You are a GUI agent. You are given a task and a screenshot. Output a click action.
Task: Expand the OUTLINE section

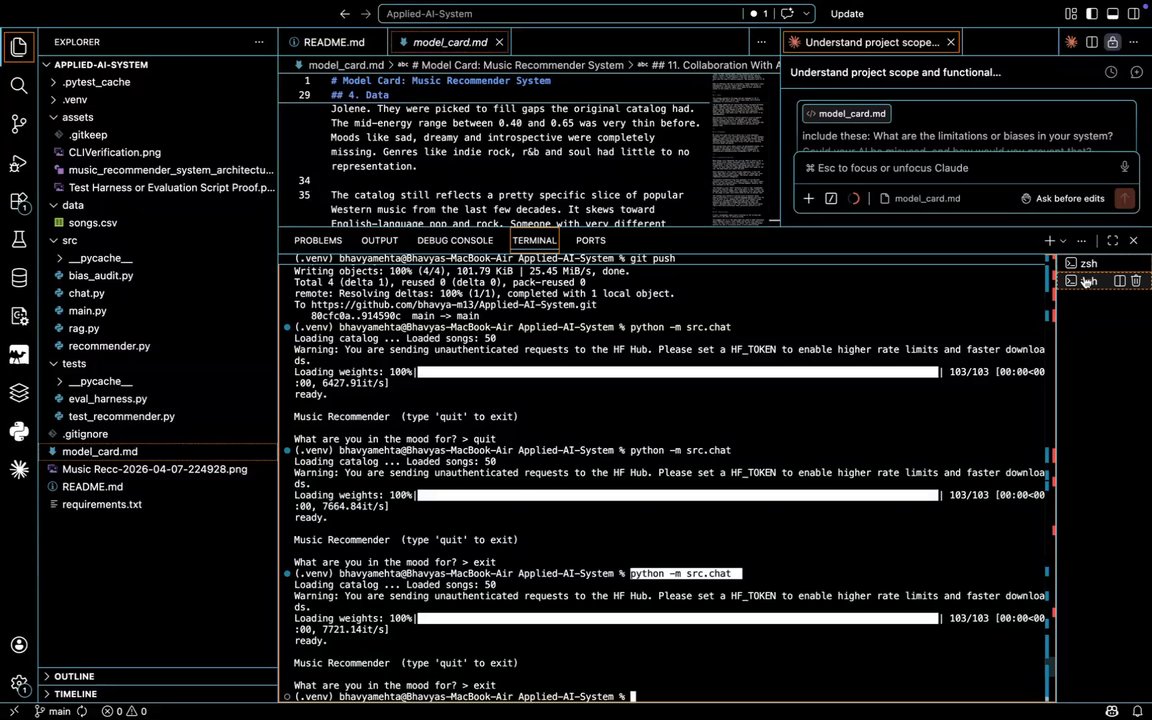click(x=73, y=676)
